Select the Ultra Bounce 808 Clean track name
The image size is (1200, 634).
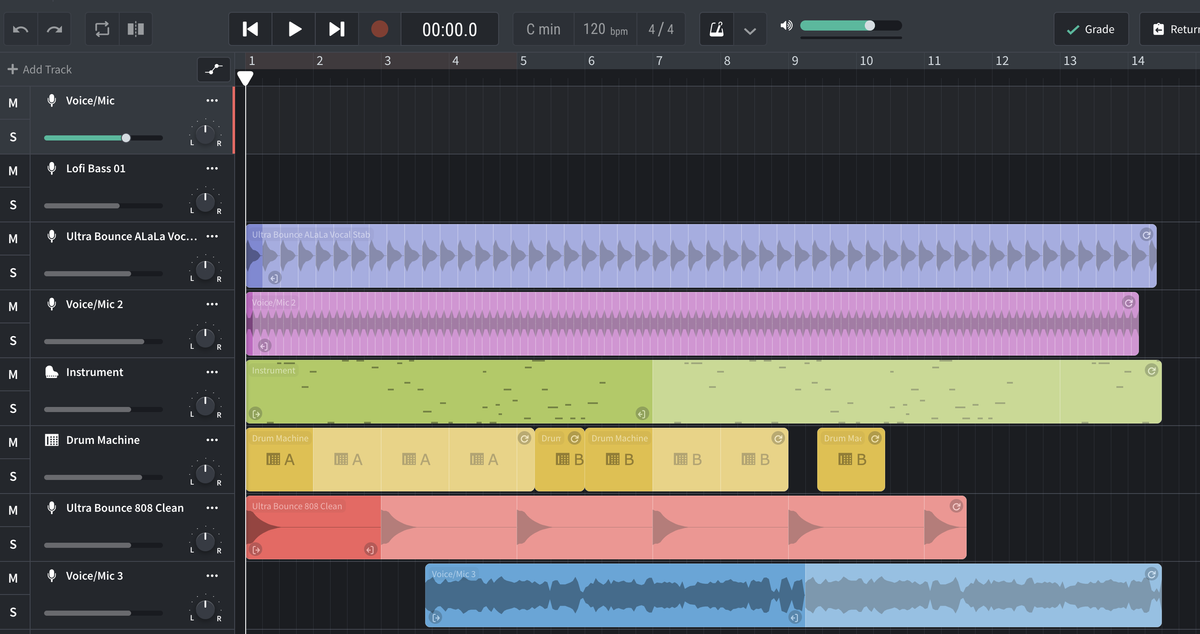(125, 508)
